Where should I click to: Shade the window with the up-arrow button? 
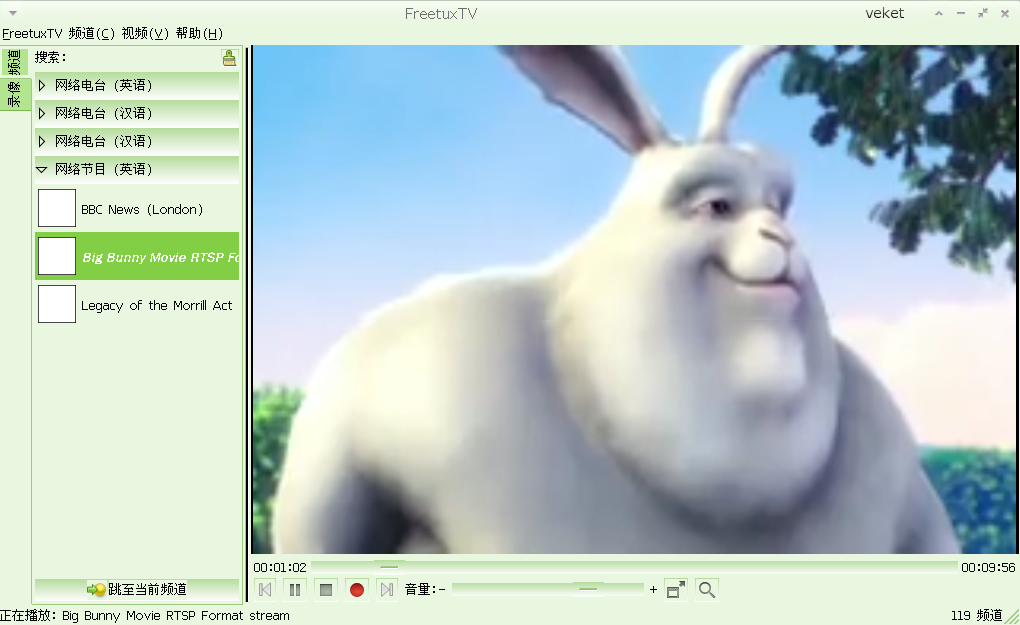tap(939, 13)
